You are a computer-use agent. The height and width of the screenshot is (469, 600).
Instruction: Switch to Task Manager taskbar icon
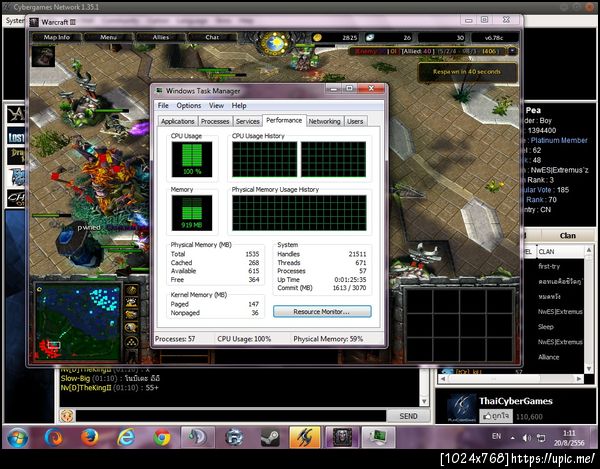pyautogui.click(x=378, y=437)
